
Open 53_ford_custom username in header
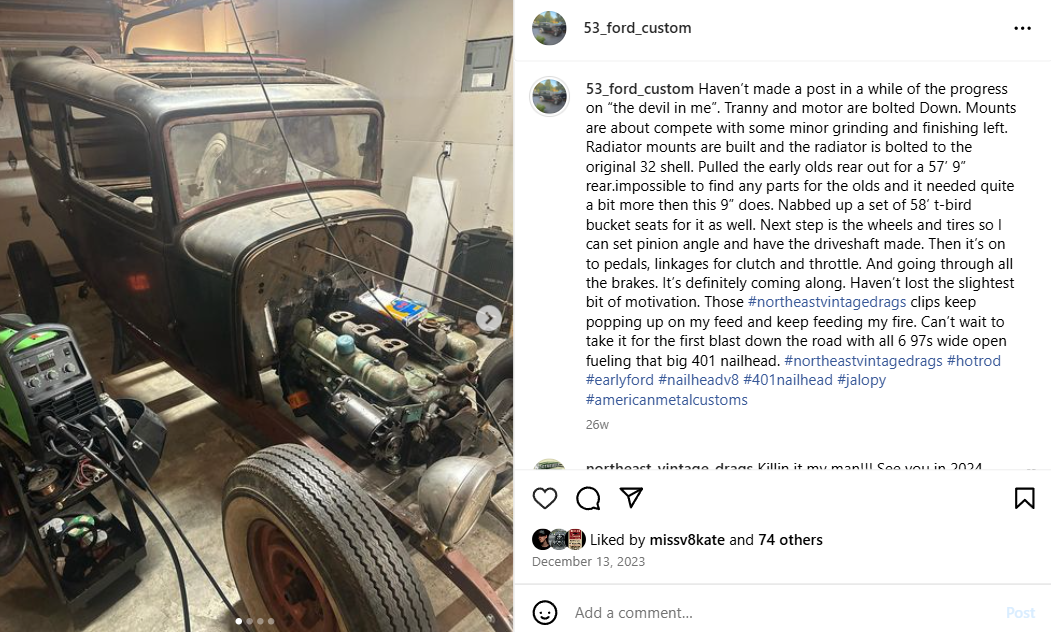click(637, 28)
